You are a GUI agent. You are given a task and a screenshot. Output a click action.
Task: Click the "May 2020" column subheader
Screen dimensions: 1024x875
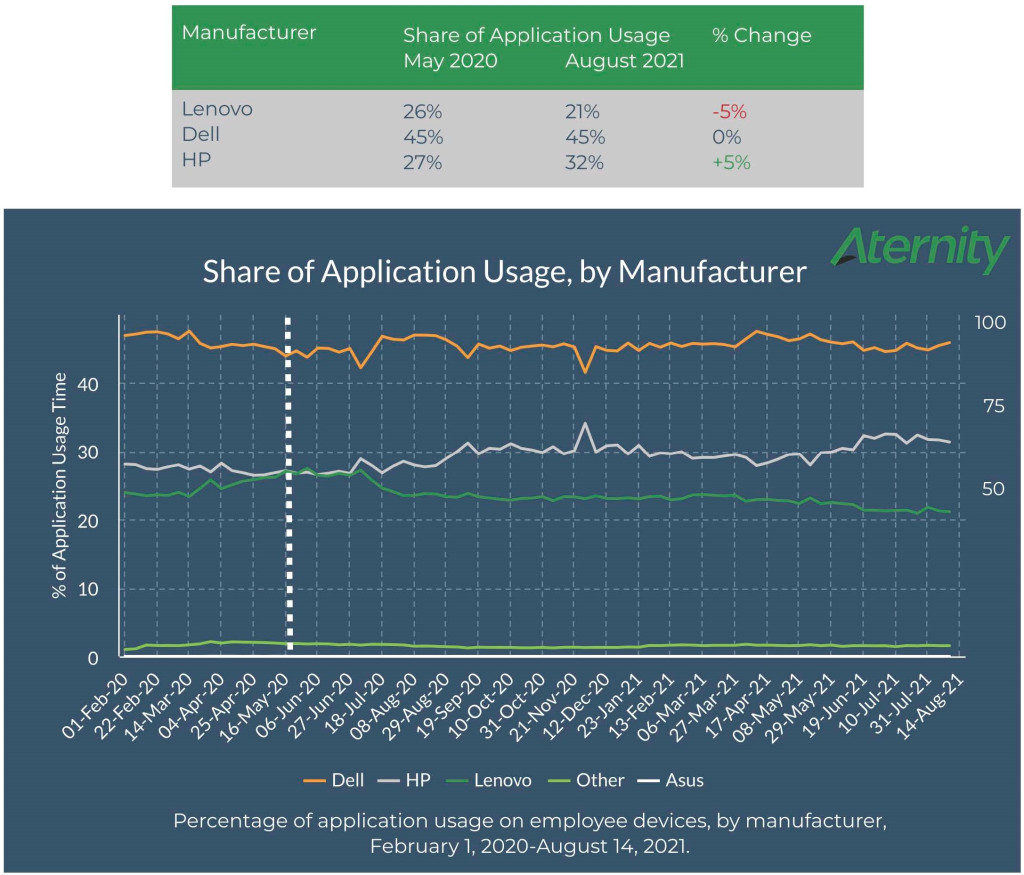click(x=450, y=61)
